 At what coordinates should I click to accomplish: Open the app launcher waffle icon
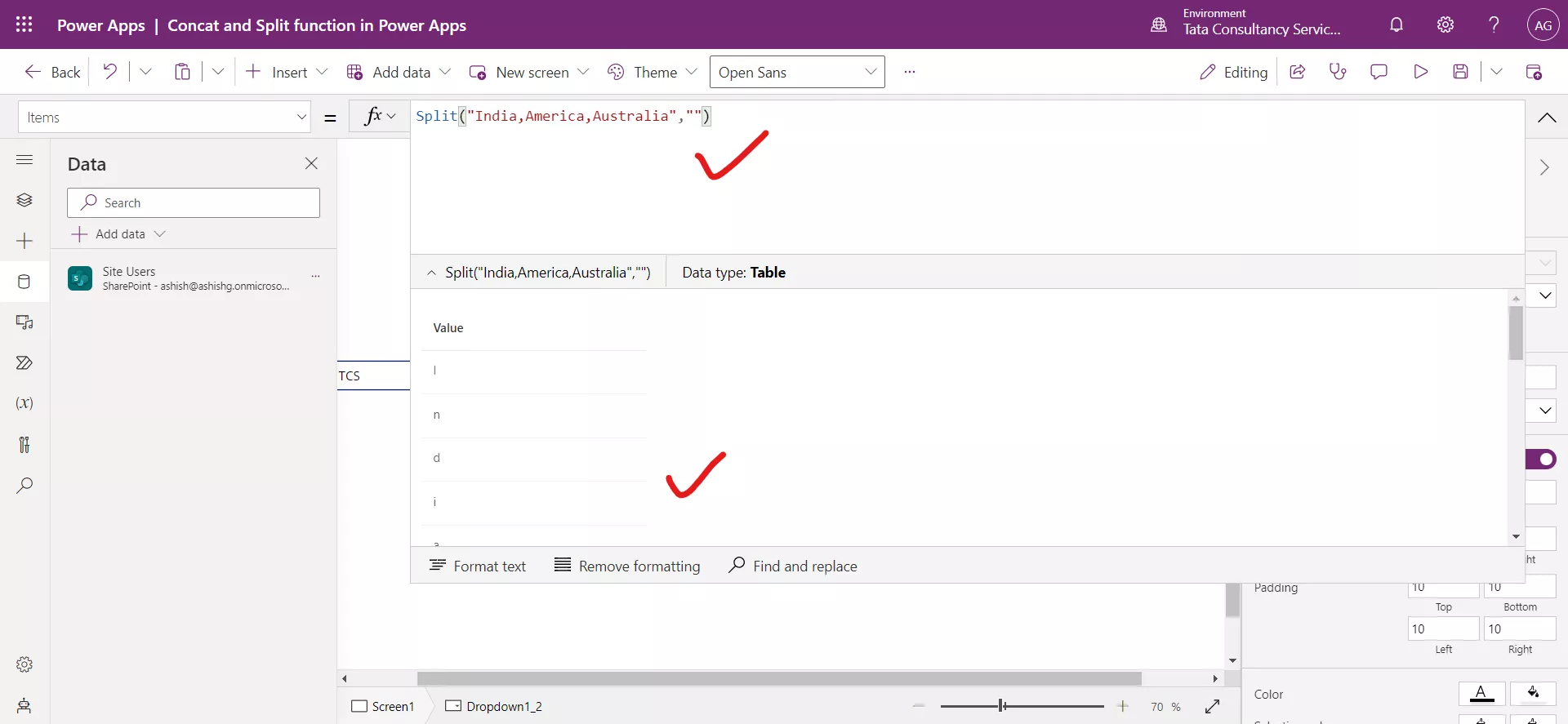24,24
